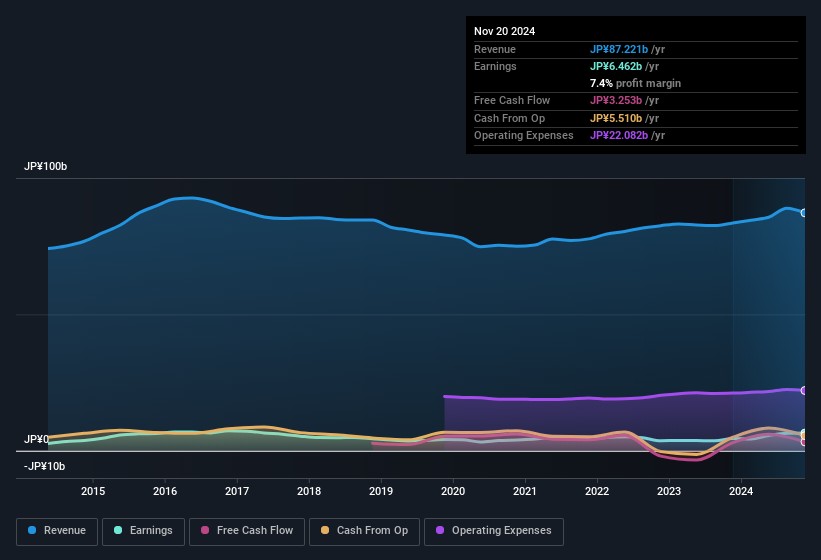Click the Nov 20 2024 tooltip date

tap(505, 31)
